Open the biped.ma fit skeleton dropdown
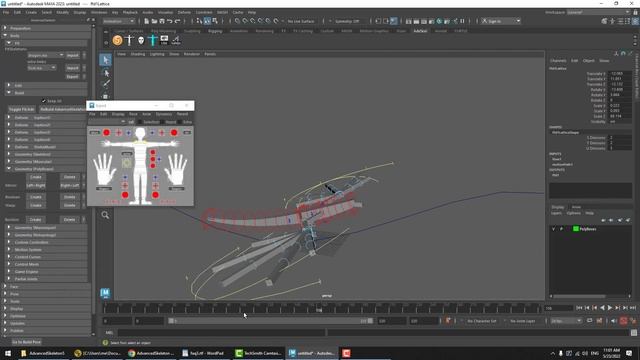This screenshot has height=360, width=640. tap(46, 55)
